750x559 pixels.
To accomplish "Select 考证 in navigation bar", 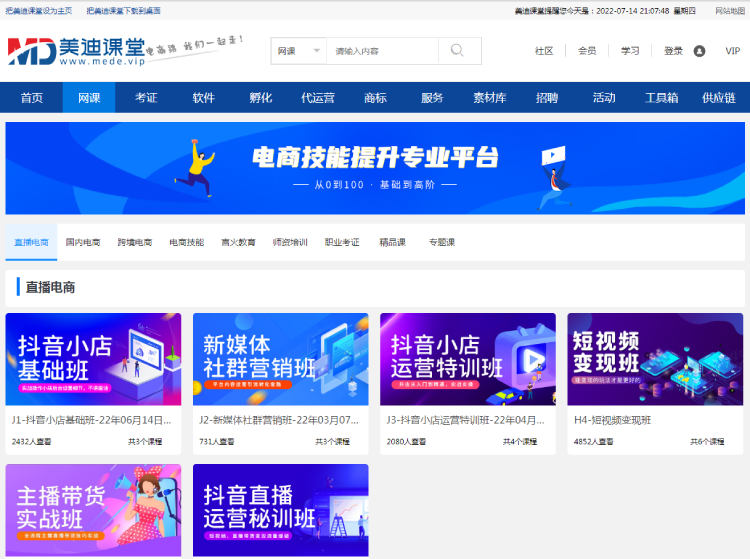I will click(146, 98).
